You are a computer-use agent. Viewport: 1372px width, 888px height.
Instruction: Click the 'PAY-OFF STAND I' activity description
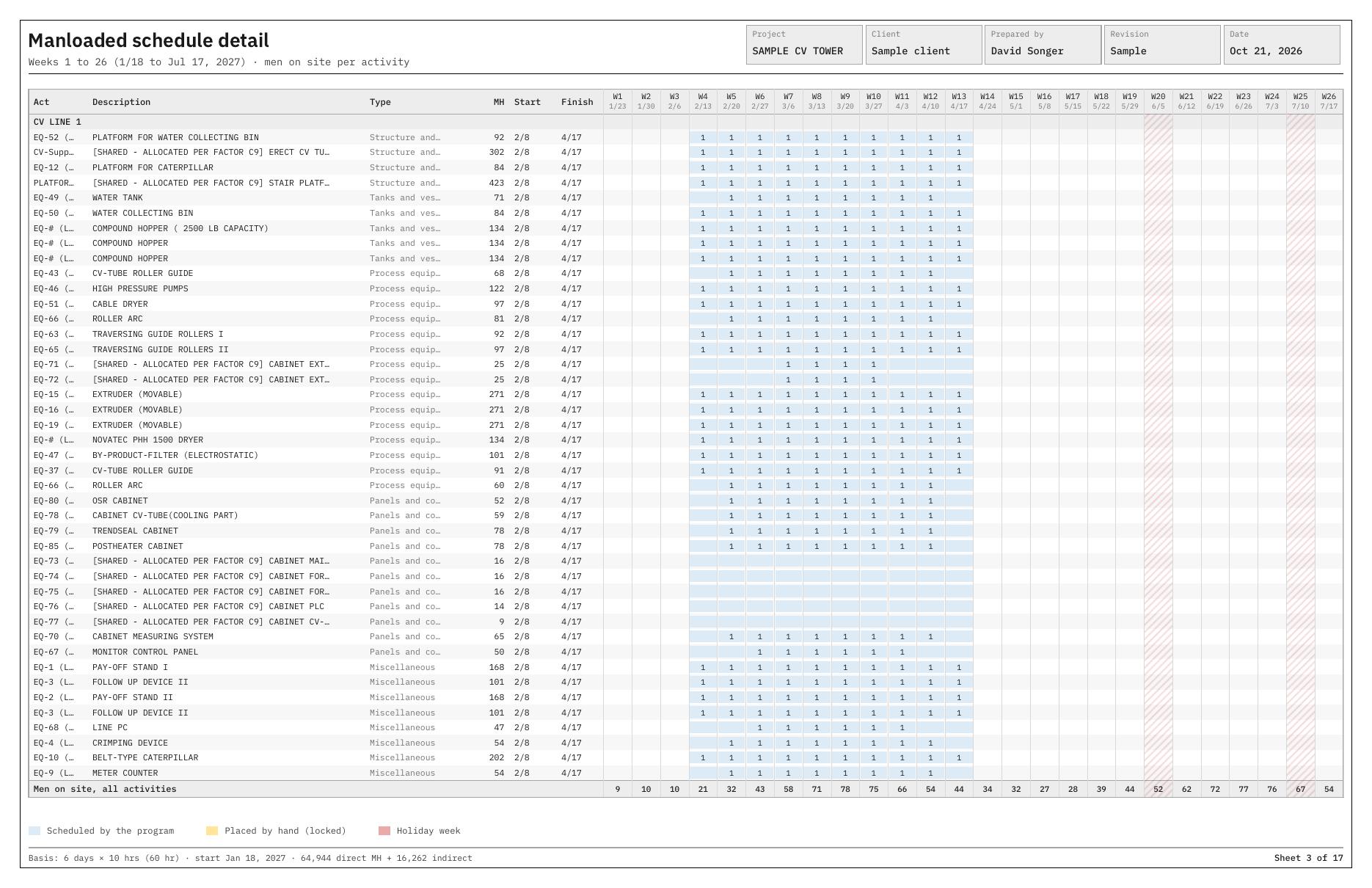pos(130,667)
